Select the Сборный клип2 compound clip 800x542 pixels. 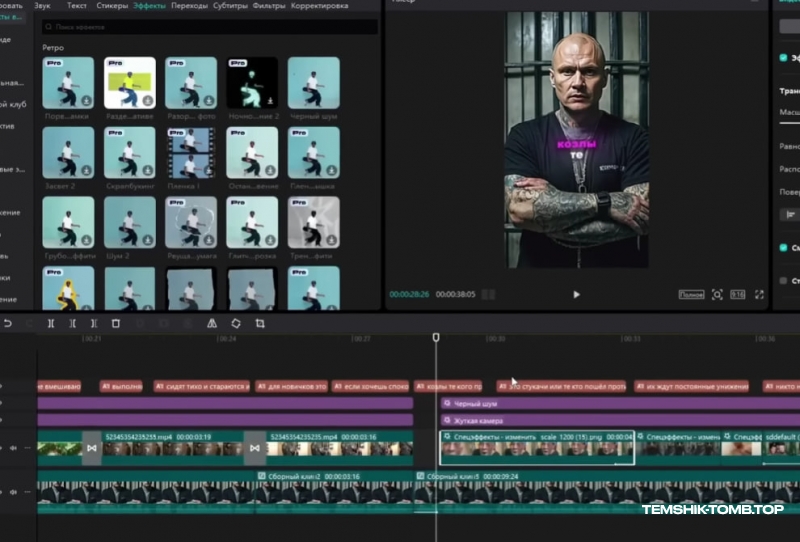(x=334, y=492)
